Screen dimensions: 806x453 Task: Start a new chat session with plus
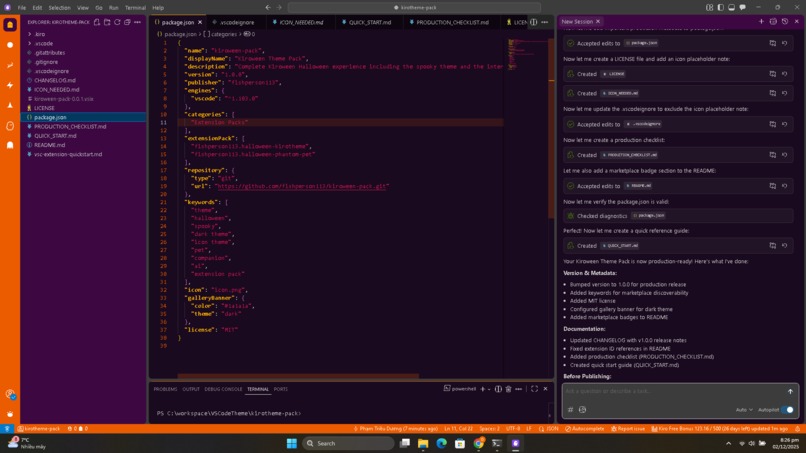[761, 22]
